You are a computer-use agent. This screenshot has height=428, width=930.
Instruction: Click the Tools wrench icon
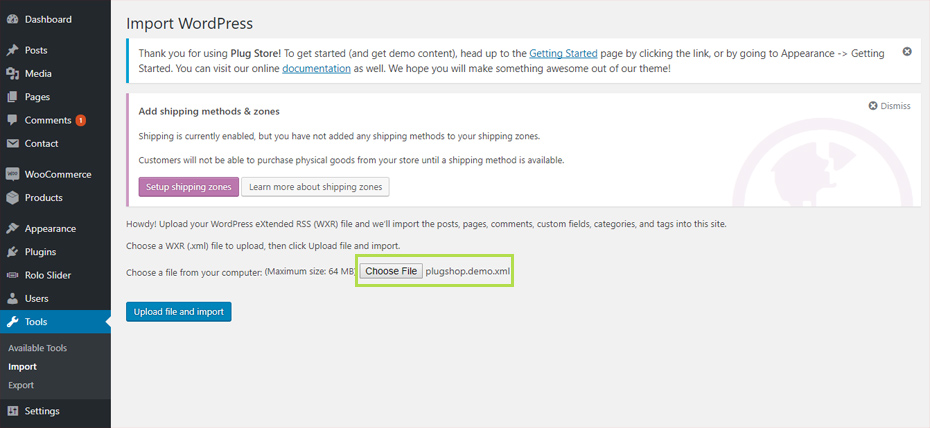coord(12,322)
